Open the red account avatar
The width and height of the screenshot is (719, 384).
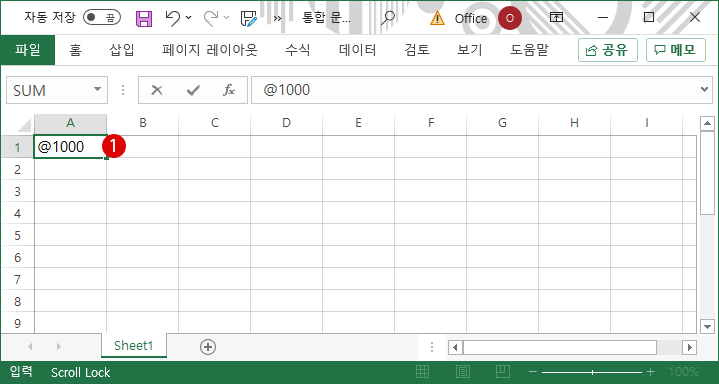[x=510, y=18]
